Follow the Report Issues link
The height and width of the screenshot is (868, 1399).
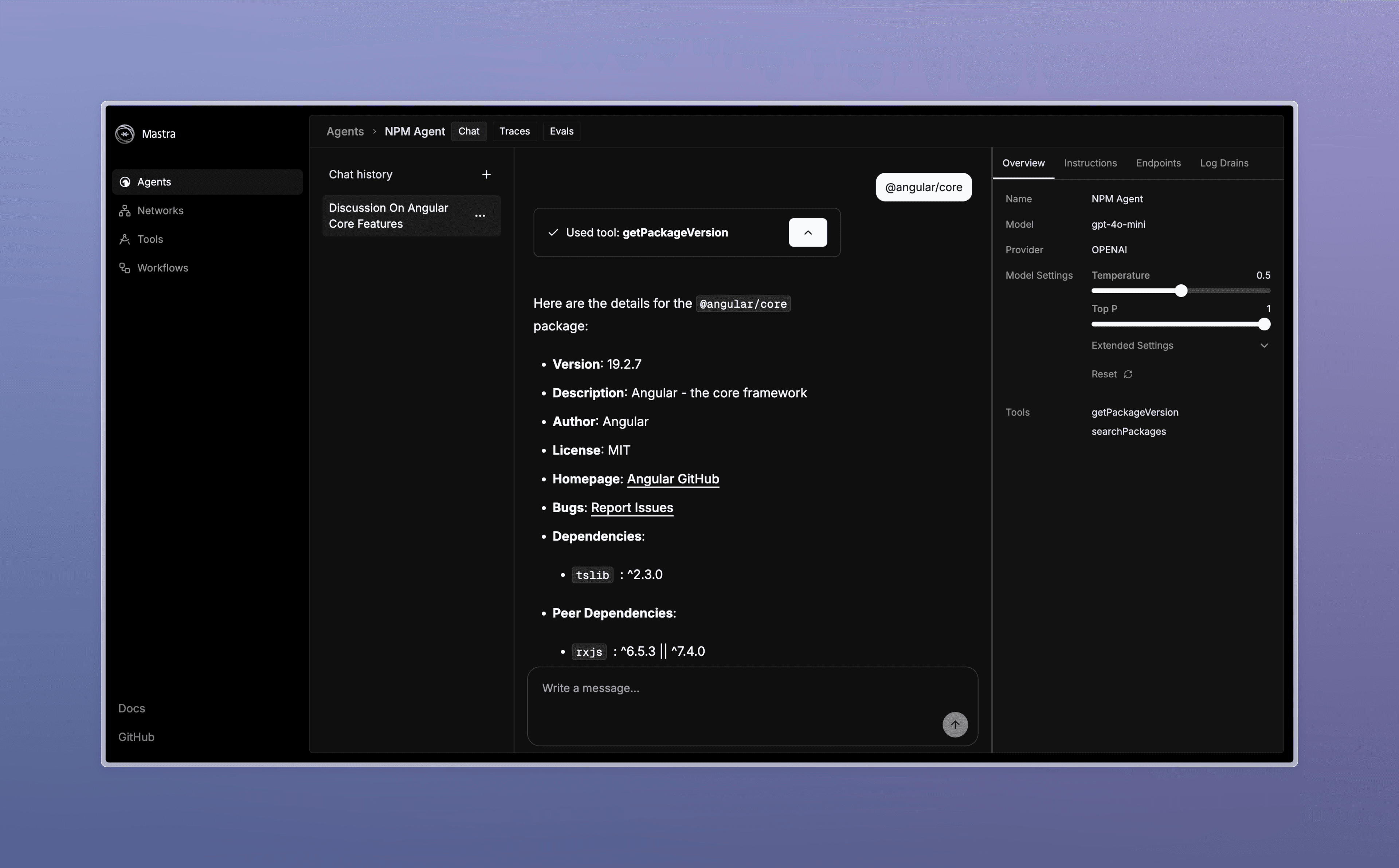631,507
